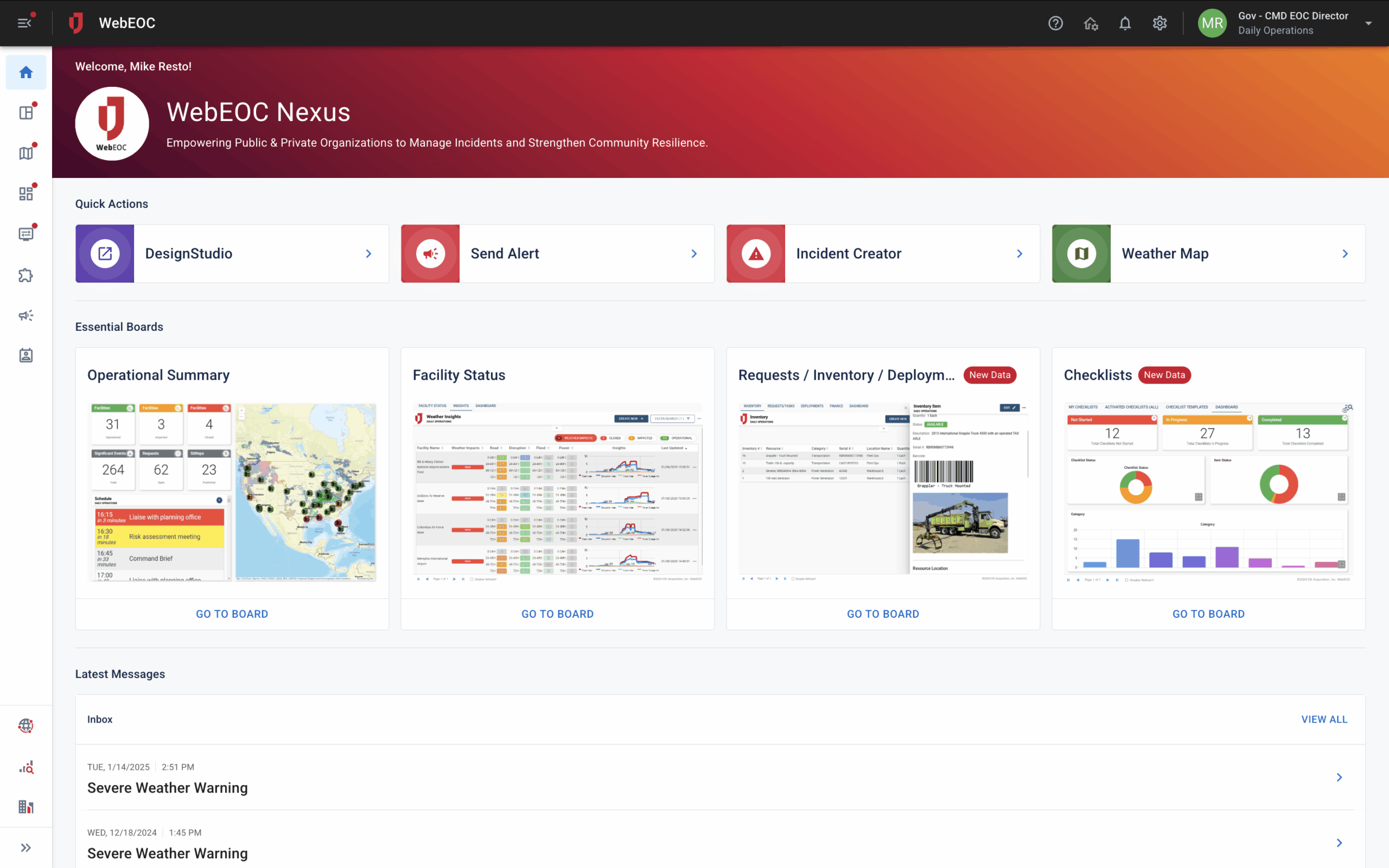The image size is (1389, 868).
Task: Open the megaphone alerts sidebar icon
Action: pyautogui.click(x=26, y=315)
